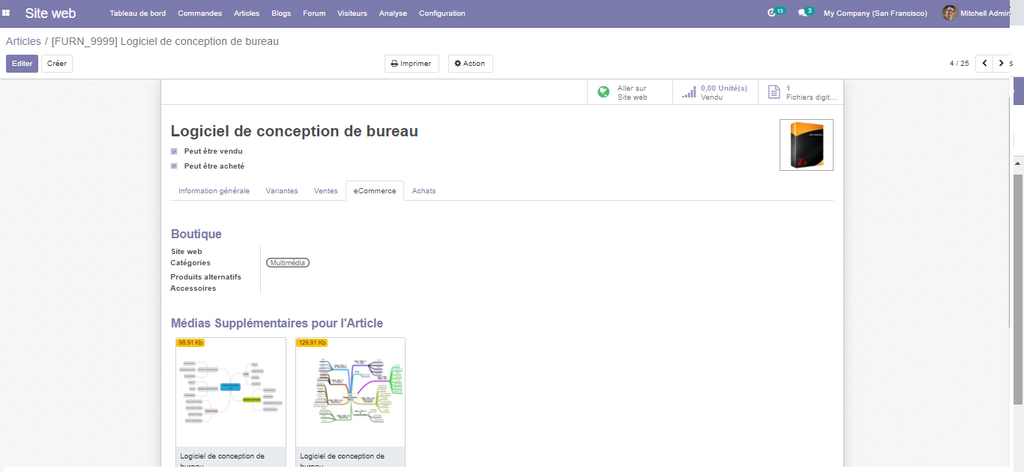Click the product image thumbnail
The image size is (1024, 472).
(x=806, y=146)
